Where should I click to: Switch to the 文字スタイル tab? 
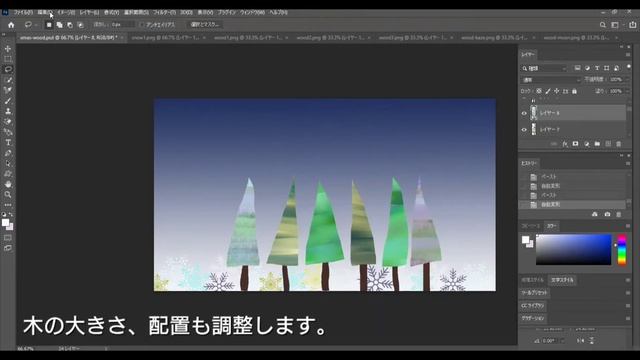[562, 280]
